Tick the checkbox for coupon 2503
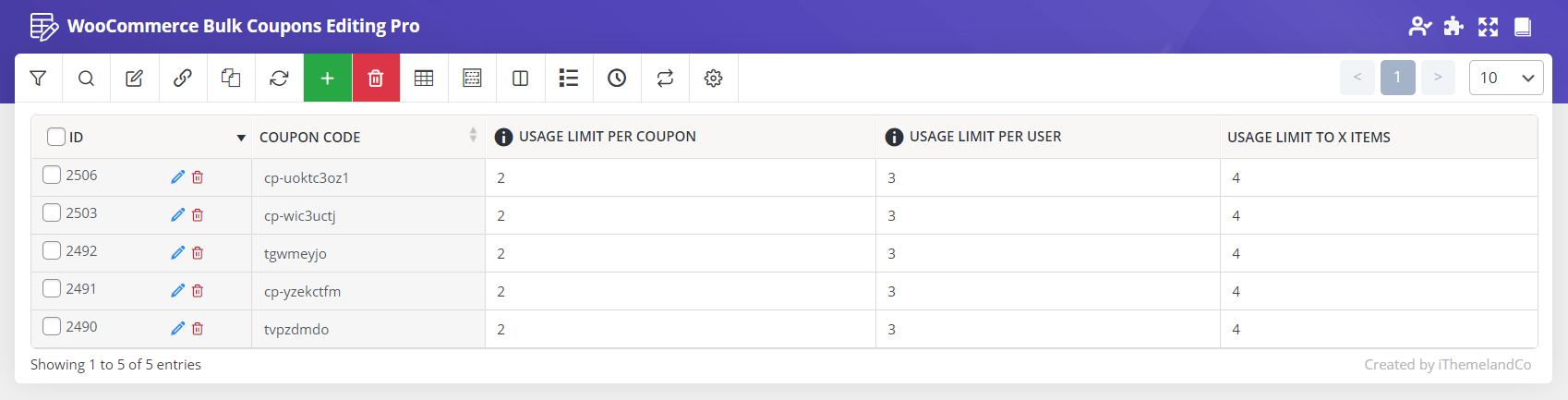 (x=52, y=213)
